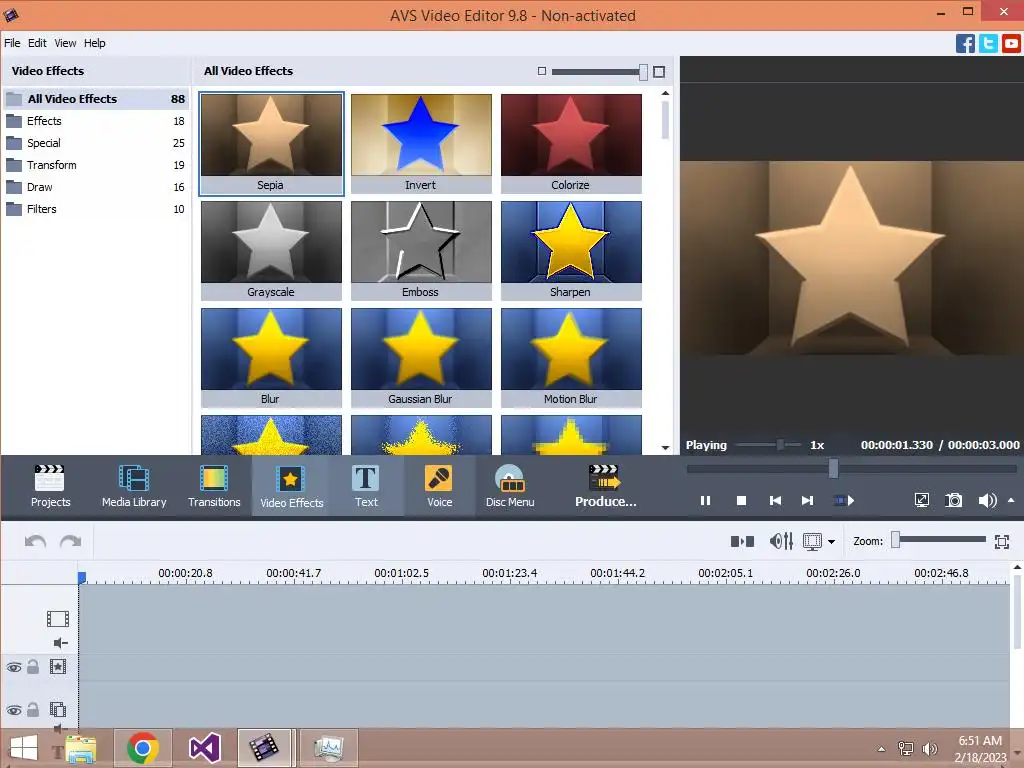
Task: Redo the last action
Action: (71, 541)
